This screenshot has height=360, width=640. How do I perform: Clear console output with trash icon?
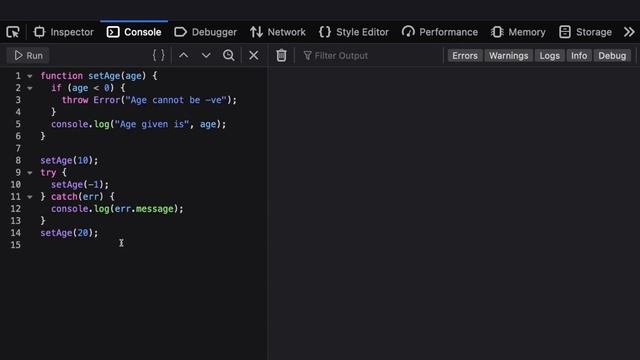[281, 56]
